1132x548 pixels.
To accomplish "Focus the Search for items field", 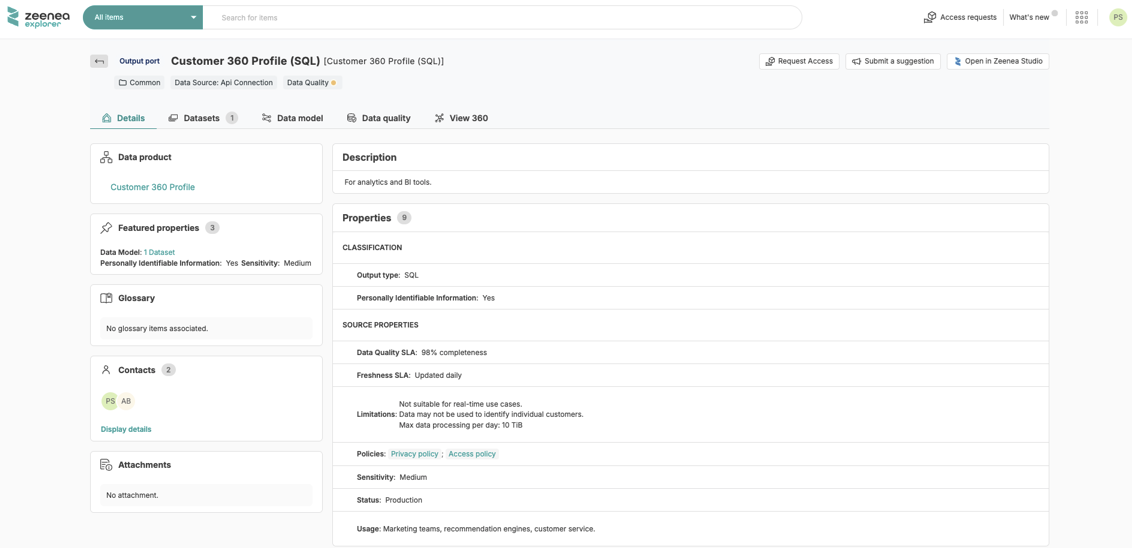I will pos(500,17).
